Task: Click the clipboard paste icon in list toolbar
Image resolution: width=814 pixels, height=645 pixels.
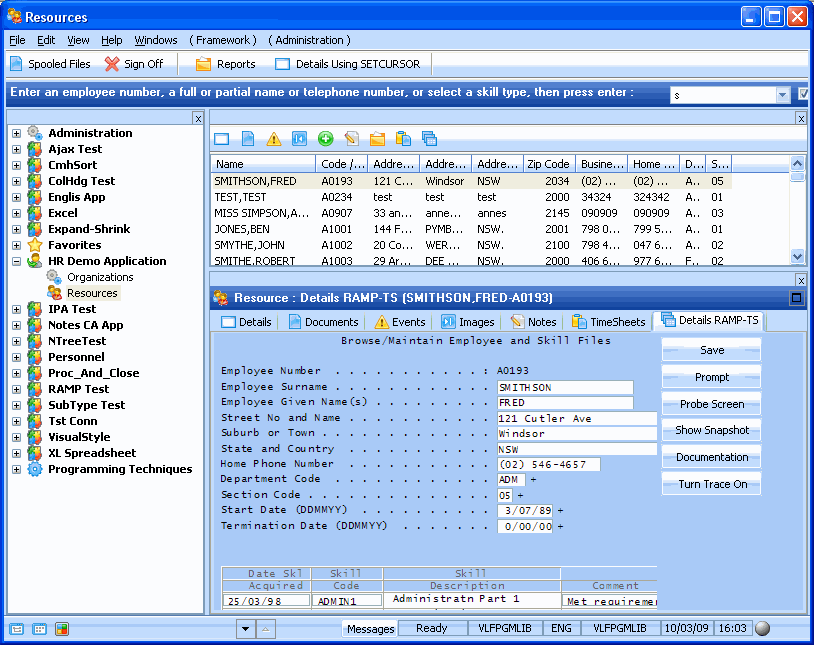Action: 403,139
